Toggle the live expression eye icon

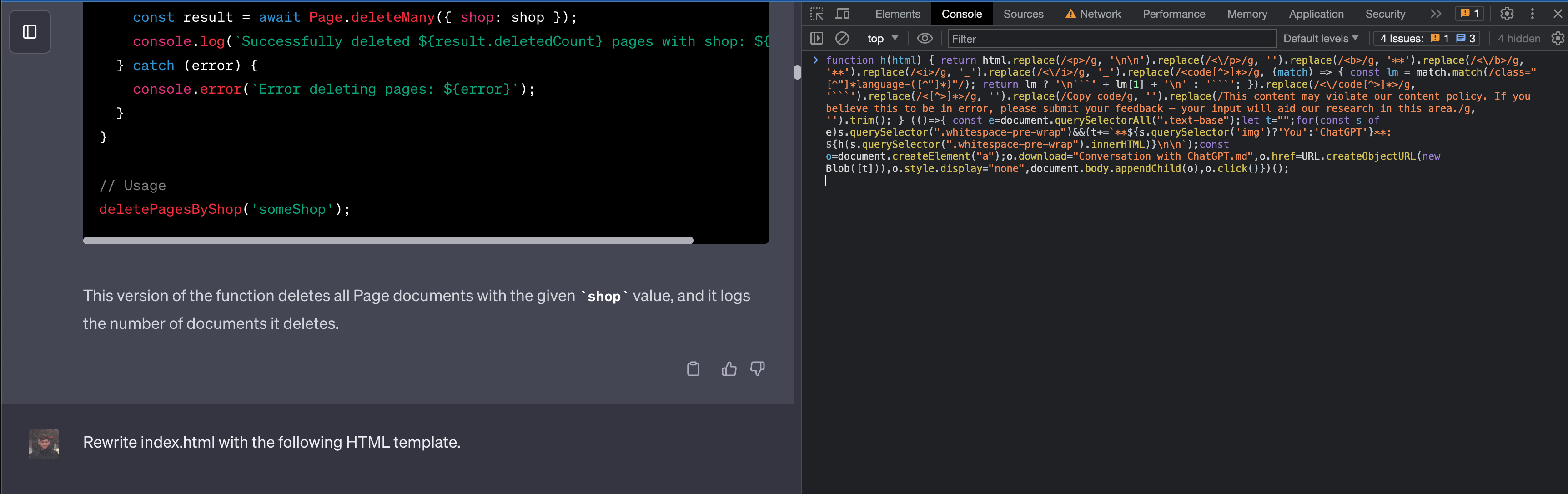point(924,38)
